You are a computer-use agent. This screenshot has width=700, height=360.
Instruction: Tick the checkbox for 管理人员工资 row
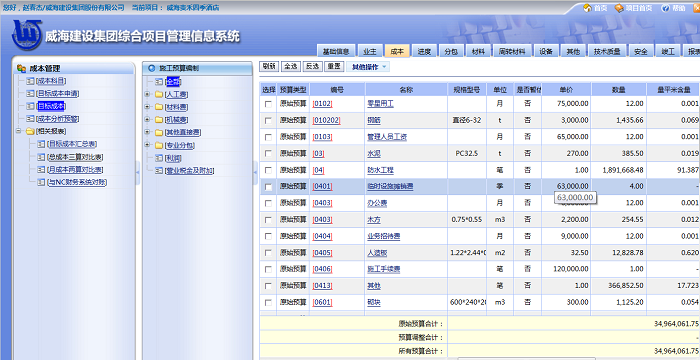coord(268,137)
